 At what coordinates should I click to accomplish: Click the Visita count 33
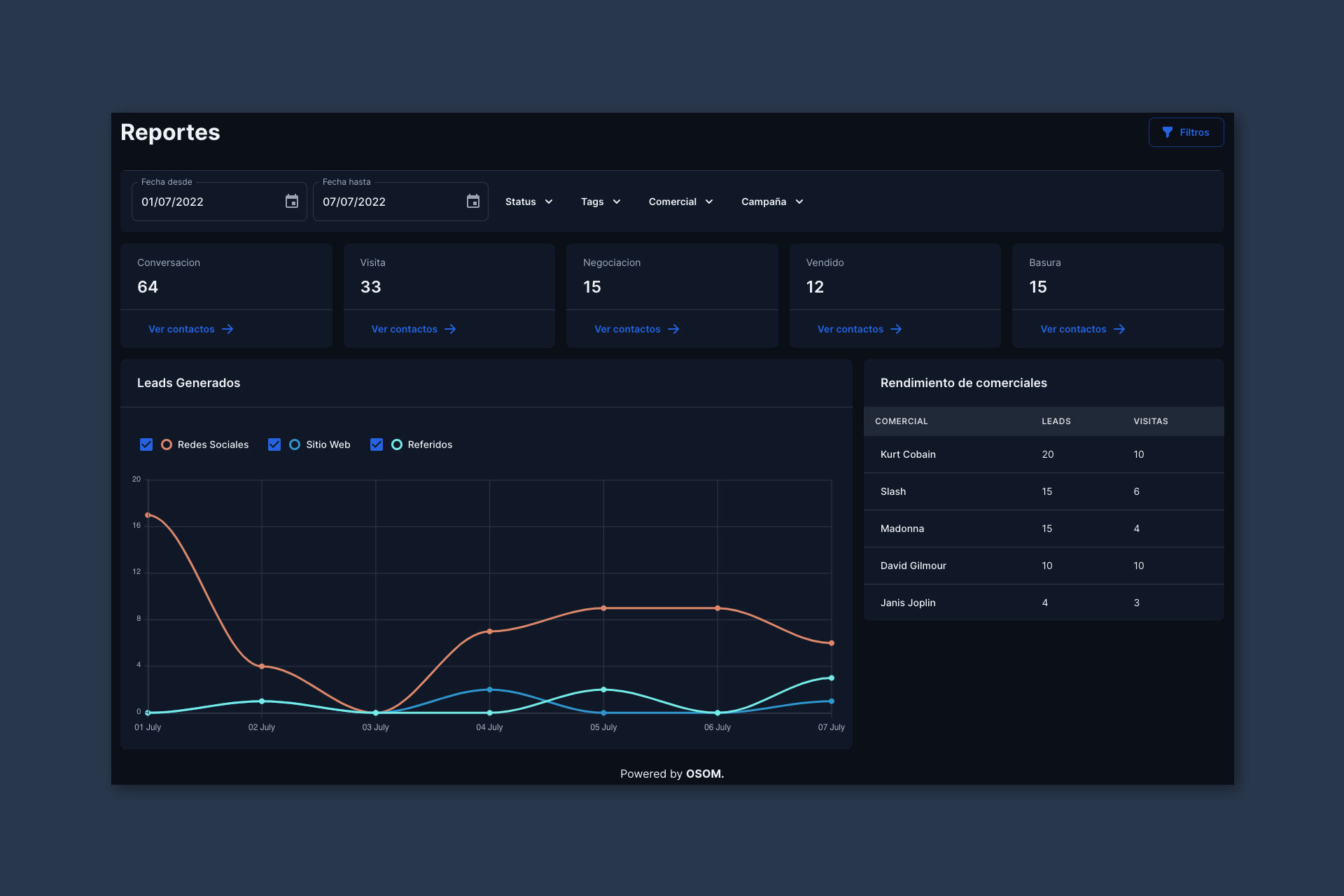pos(370,287)
